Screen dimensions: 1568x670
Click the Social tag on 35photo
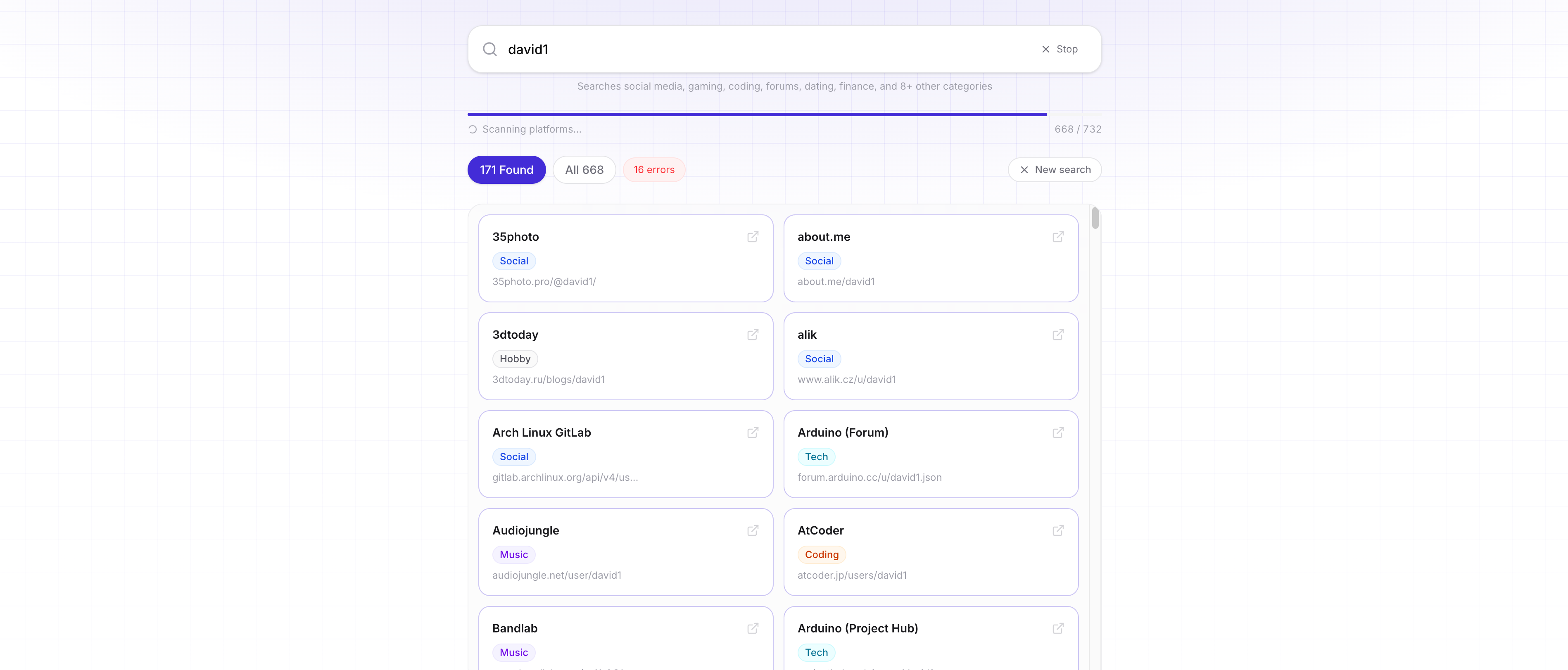click(514, 261)
